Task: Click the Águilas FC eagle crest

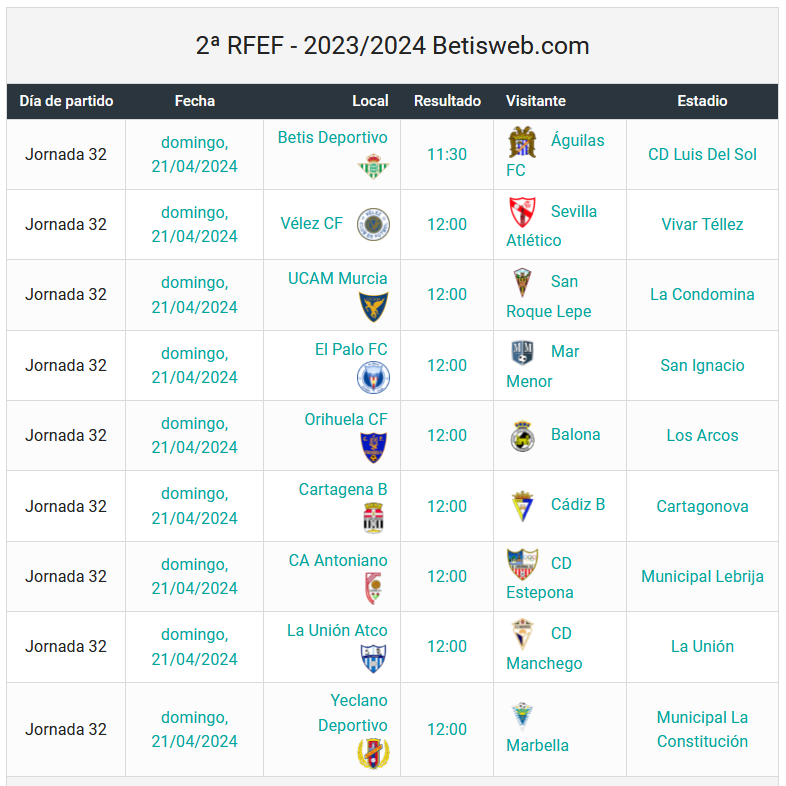Action: 522,142
